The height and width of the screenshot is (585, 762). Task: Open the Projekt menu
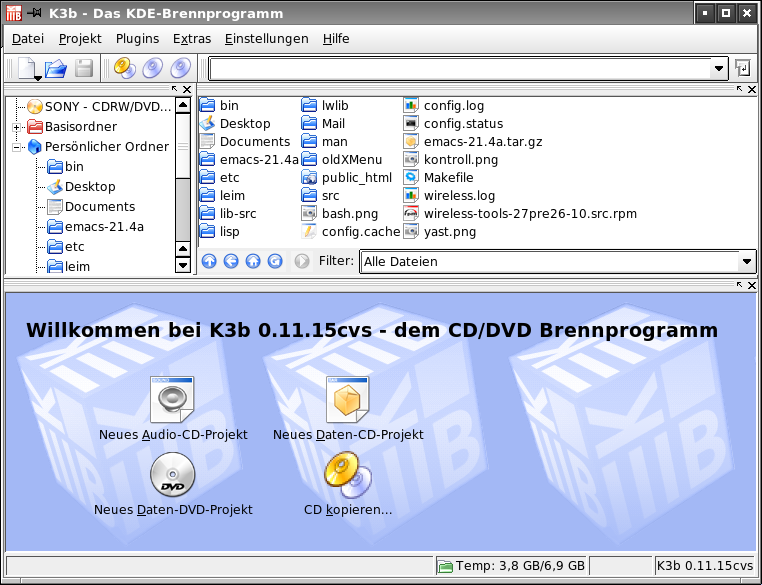pos(80,38)
